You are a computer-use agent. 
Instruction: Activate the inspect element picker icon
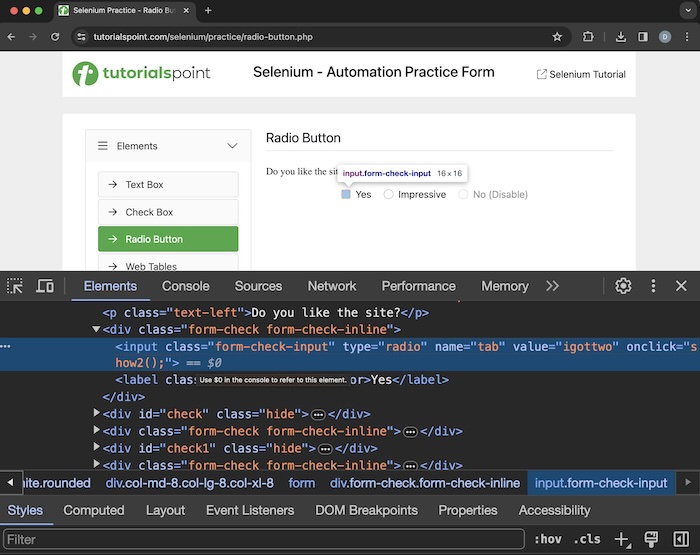(x=15, y=286)
